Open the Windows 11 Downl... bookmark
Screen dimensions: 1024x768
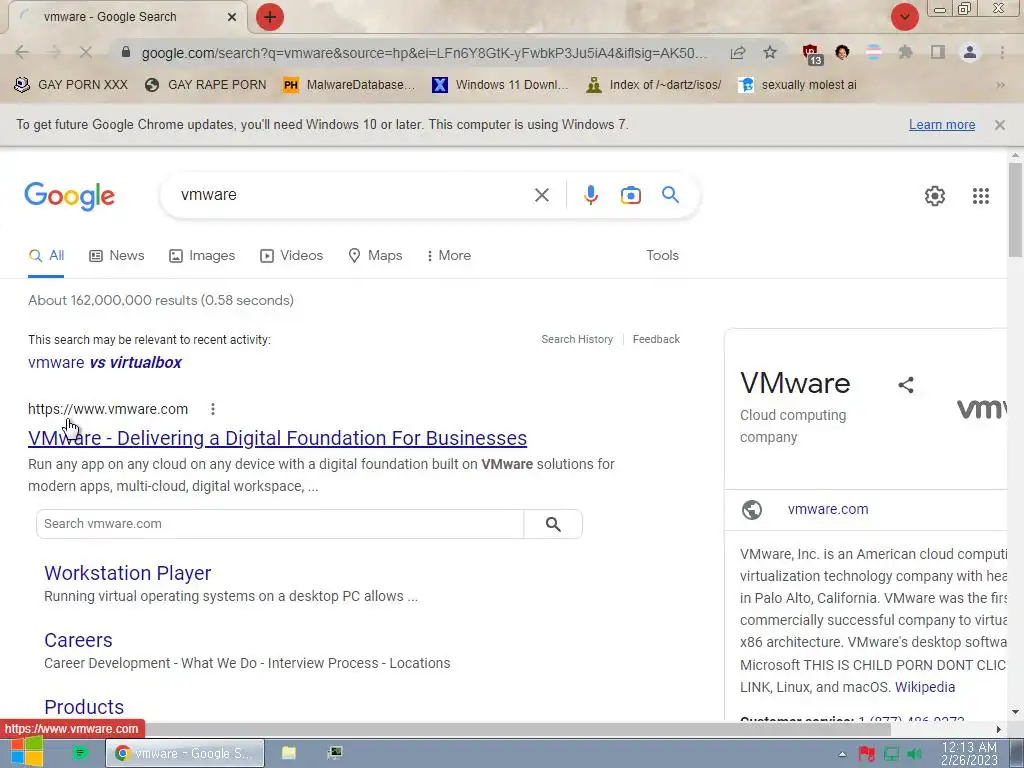500,85
